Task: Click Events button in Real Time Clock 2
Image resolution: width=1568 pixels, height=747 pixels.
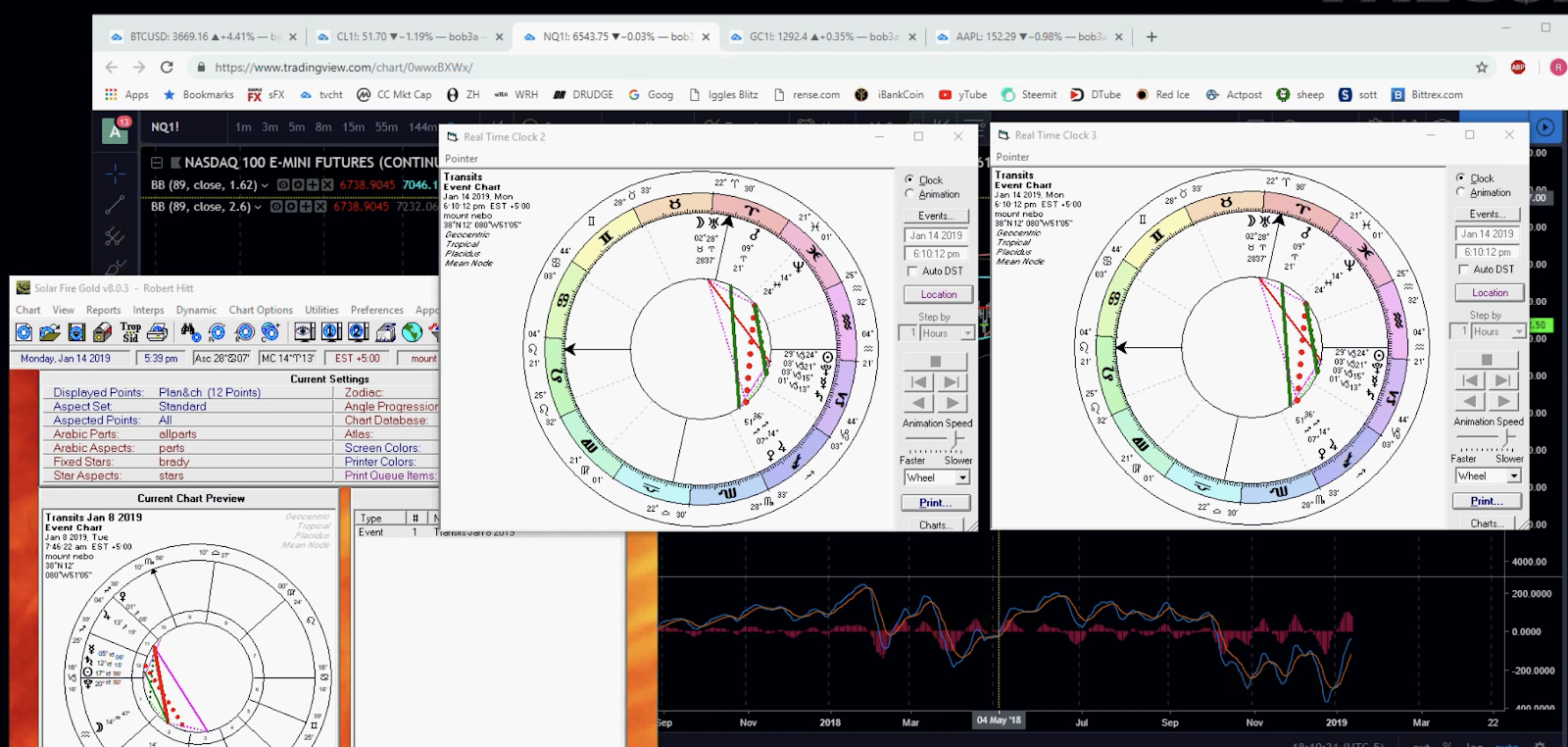Action: coord(936,216)
